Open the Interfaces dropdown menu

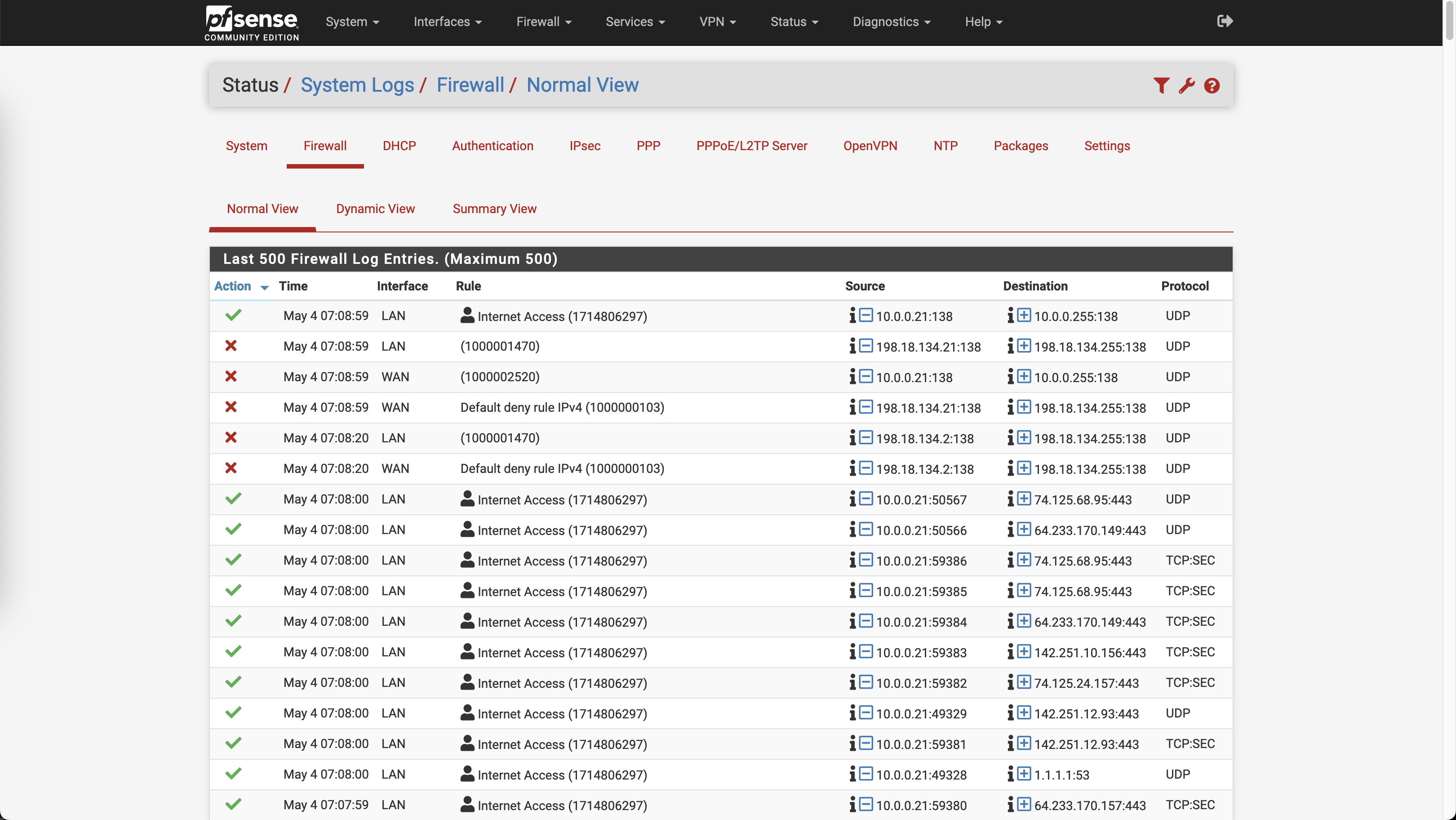click(447, 22)
